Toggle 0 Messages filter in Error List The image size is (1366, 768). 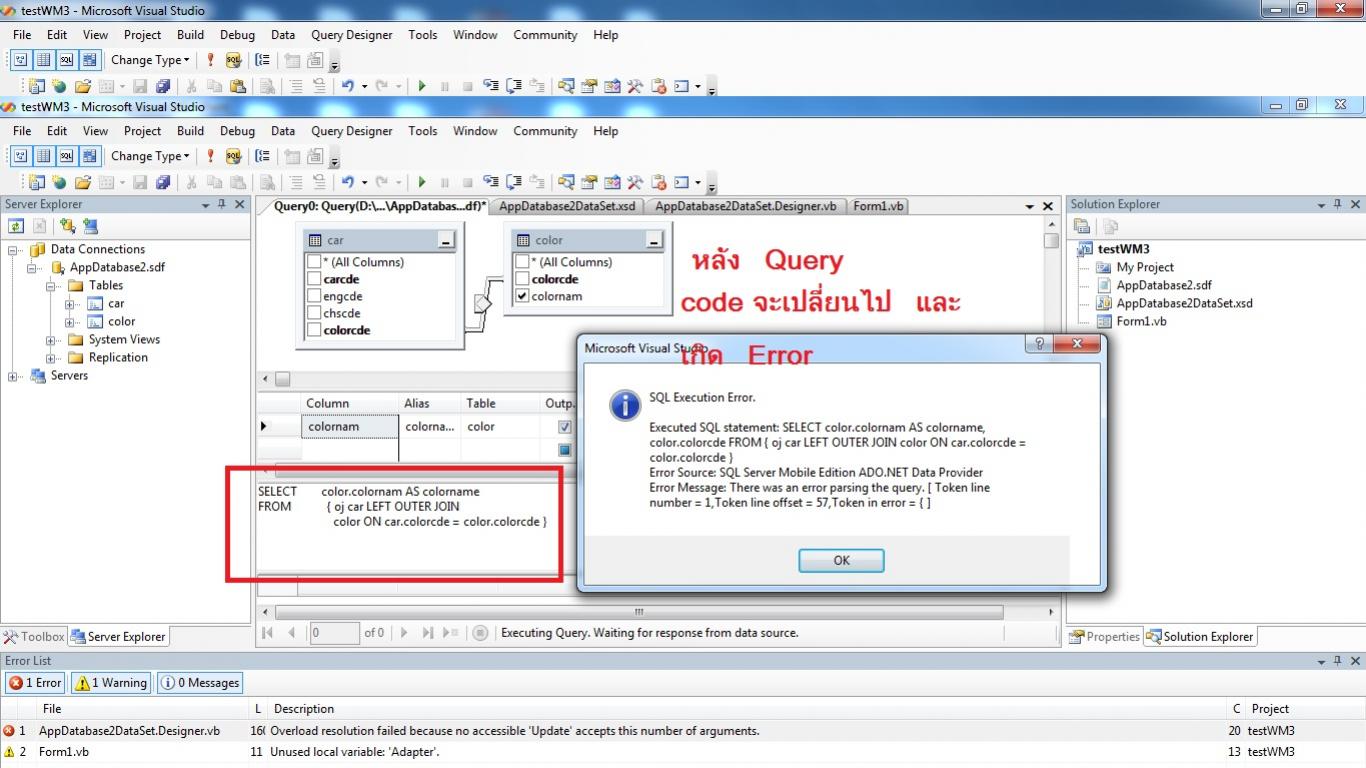(x=200, y=683)
